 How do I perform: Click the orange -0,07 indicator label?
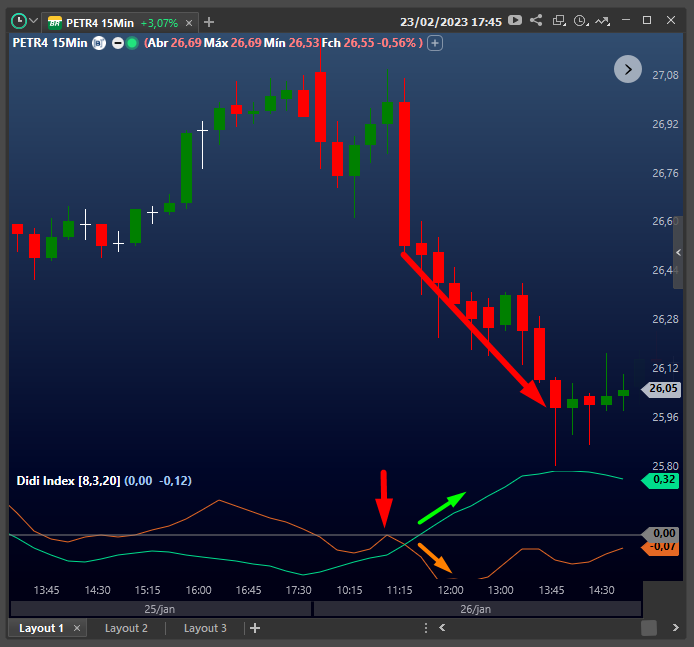click(x=661, y=548)
